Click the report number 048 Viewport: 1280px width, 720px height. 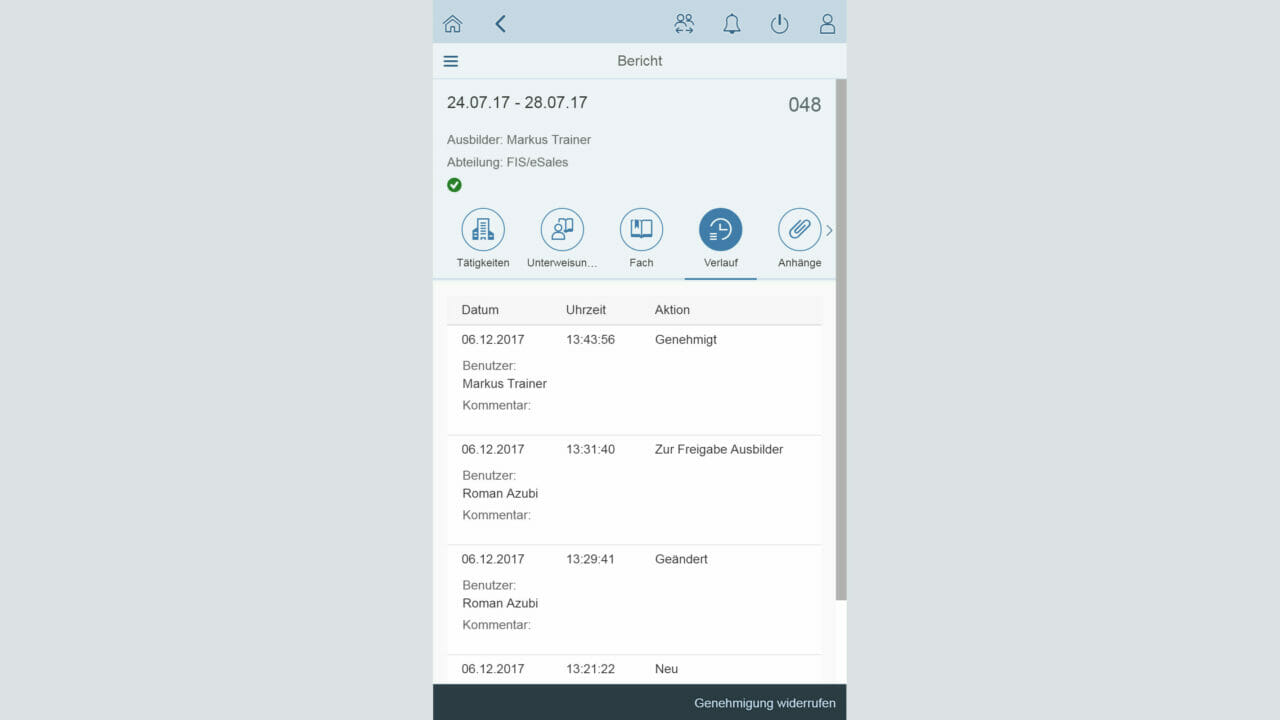(x=804, y=105)
